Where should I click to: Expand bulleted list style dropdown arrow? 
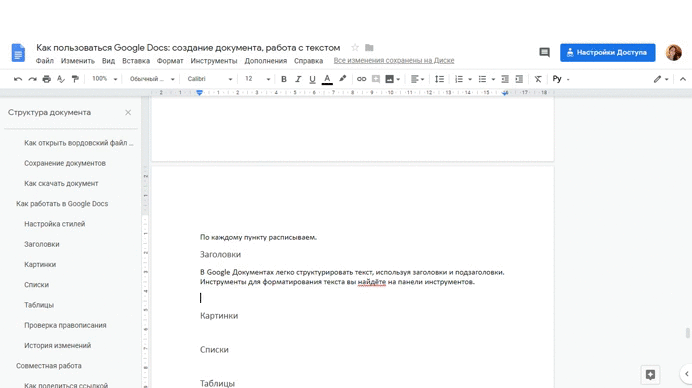[493, 79]
